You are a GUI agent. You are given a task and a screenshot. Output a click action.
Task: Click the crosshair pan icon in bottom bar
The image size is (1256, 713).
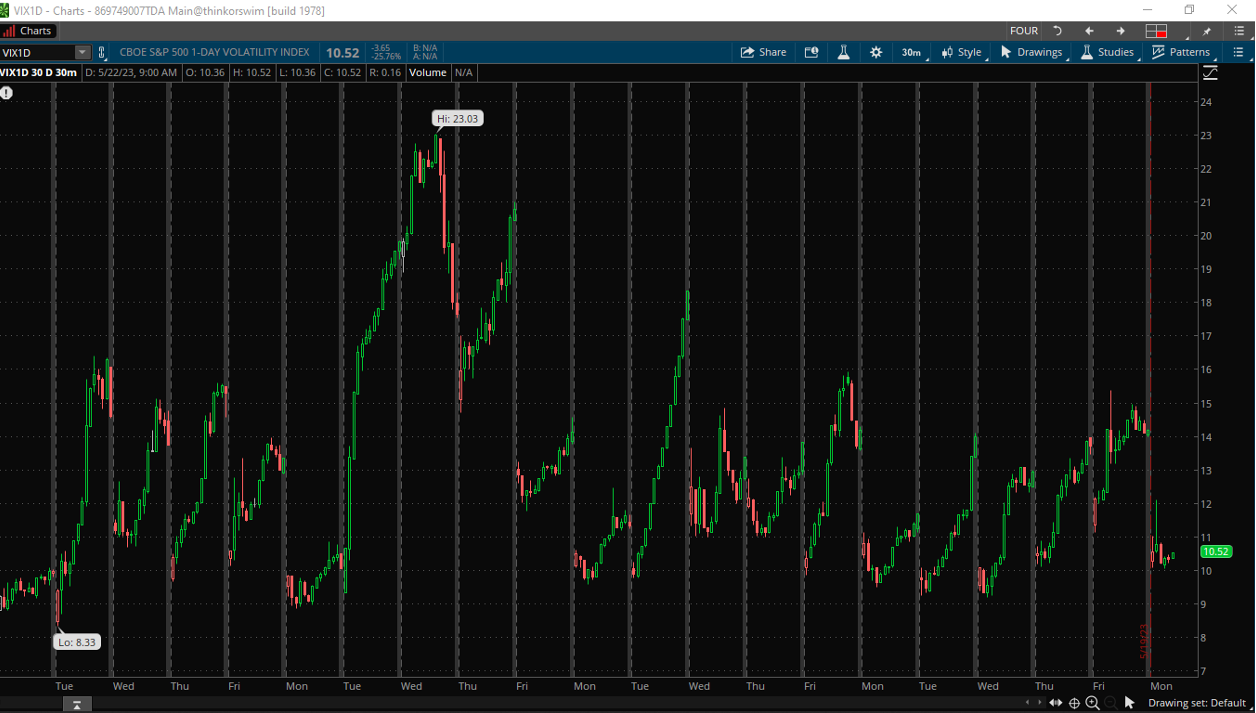click(x=1074, y=703)
